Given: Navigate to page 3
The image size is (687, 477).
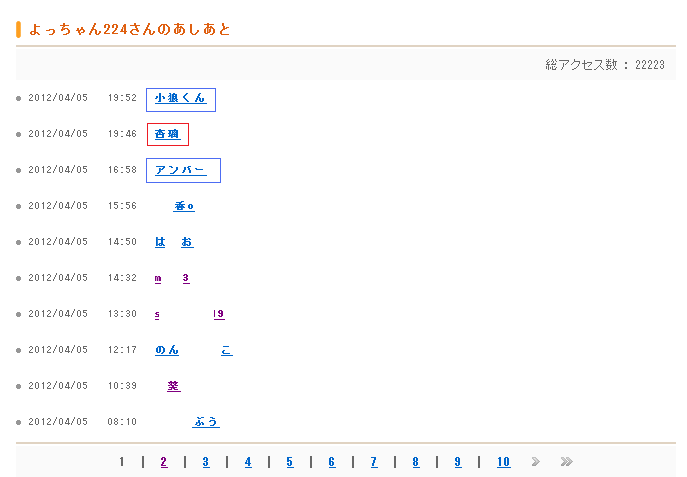Looking at the screenshot, I should click(206, 462).
